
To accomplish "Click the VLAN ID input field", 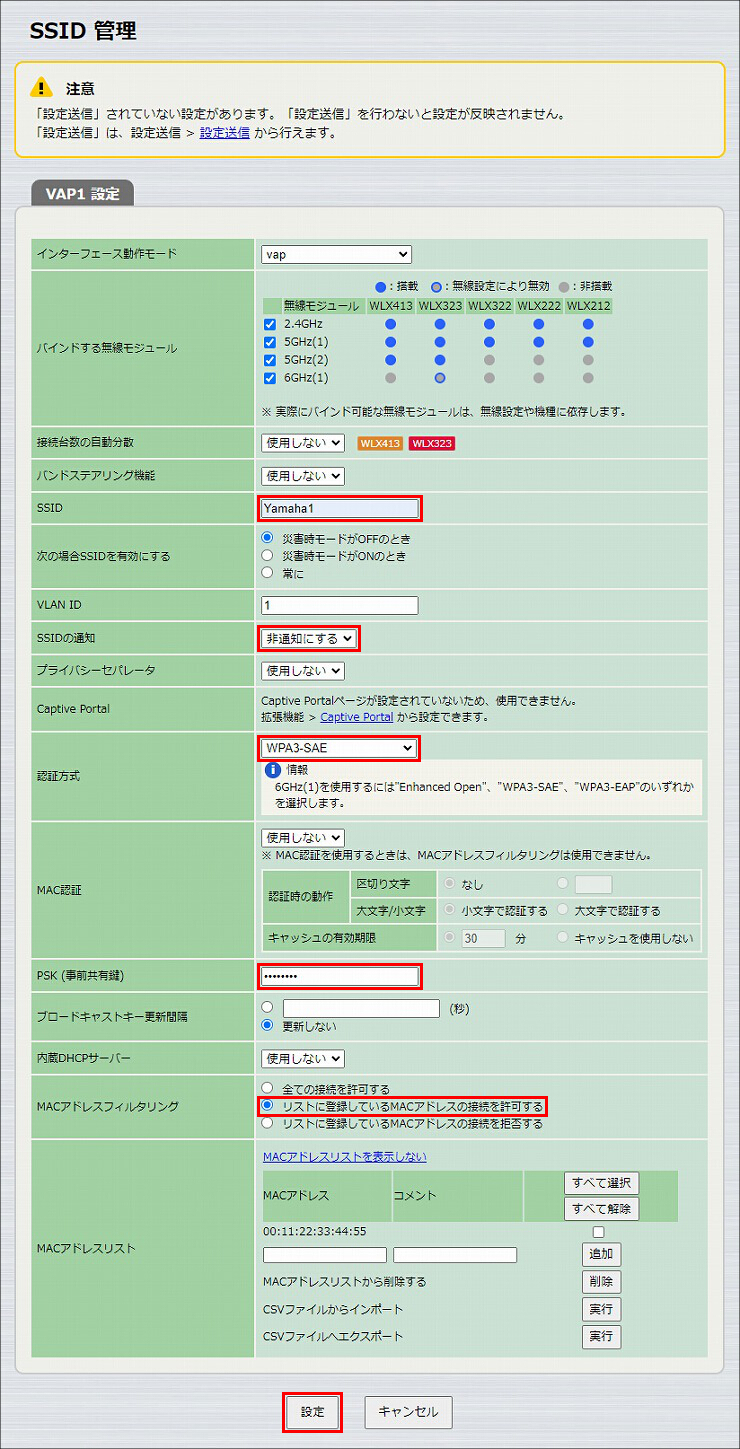I will (x=340, y=605).
